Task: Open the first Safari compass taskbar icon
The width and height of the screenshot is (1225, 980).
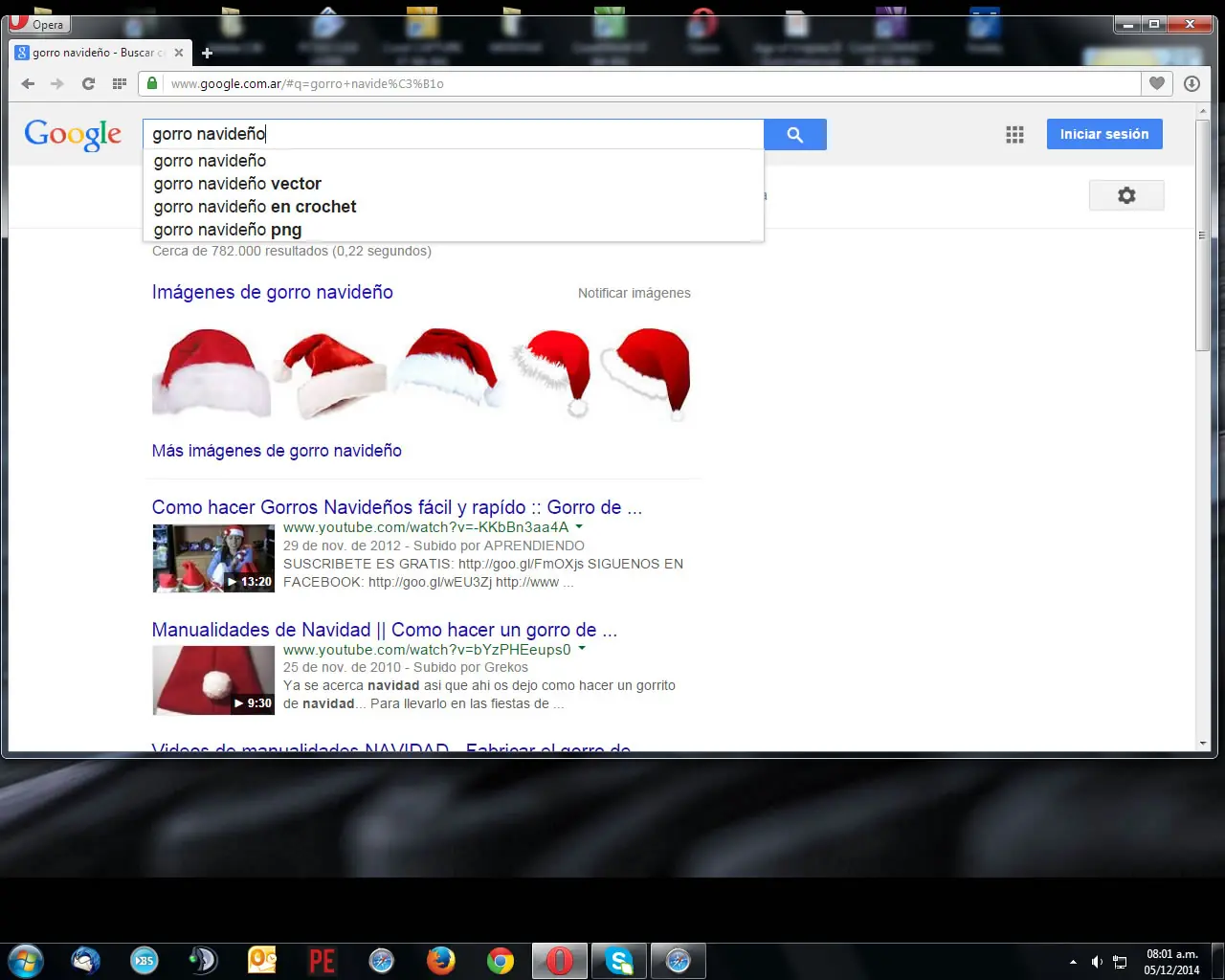Action: tap(381, 960)
